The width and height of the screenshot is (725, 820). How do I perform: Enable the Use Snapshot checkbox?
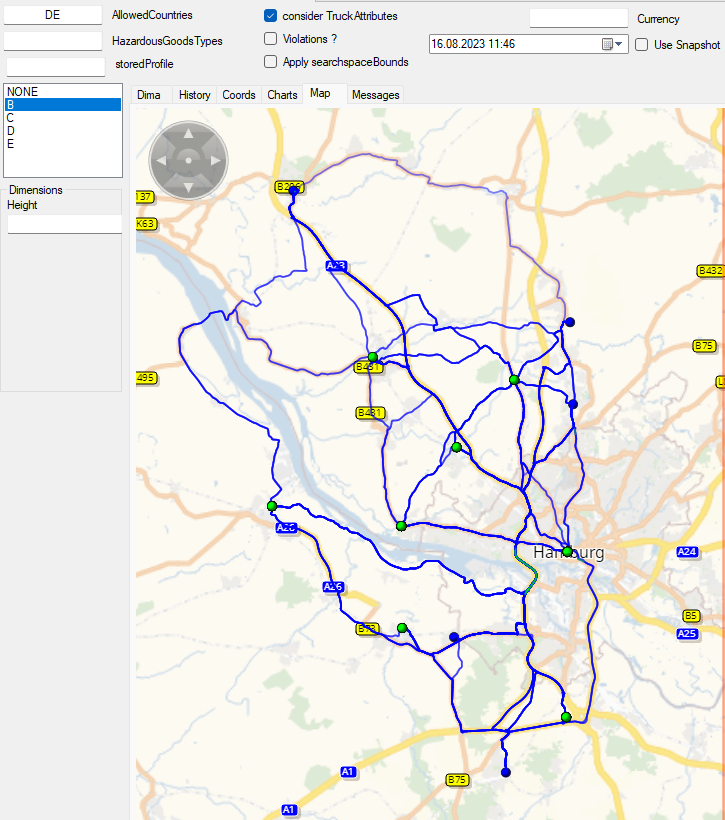click(642, 45)
